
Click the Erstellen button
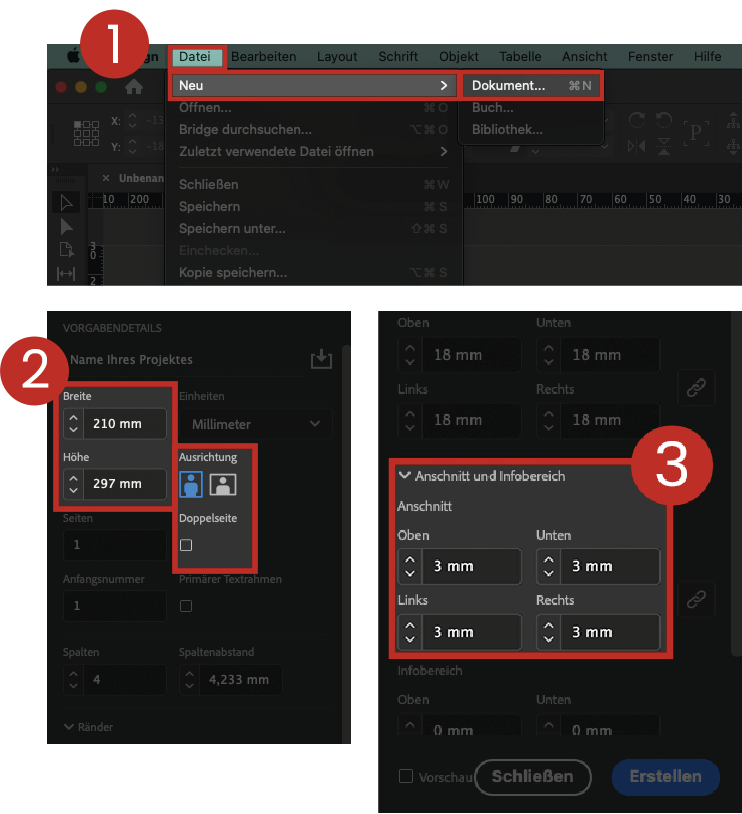pyautogui.click(x=666, y=777)
